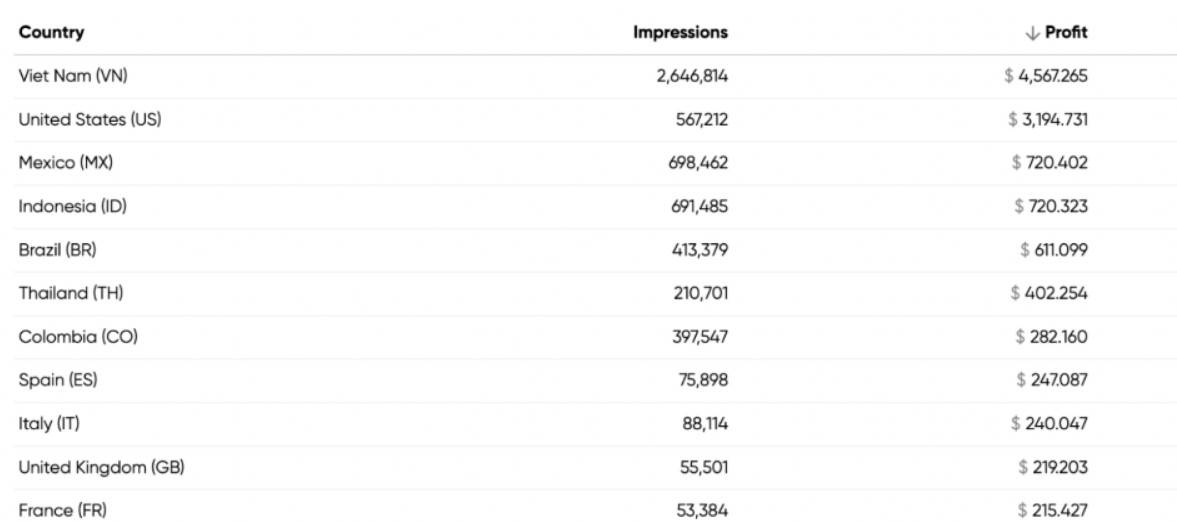The image size is (1177, 522).
Task: Click the Thailand (TH) country name
Action: coord(71,293)
